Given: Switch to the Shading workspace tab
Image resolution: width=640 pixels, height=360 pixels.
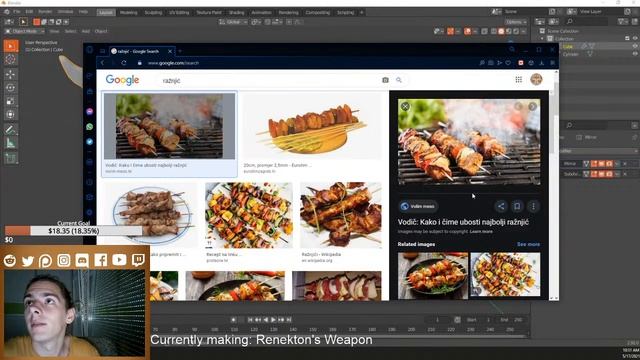Looking at the screenshot, I should click(x=236, y=13).
